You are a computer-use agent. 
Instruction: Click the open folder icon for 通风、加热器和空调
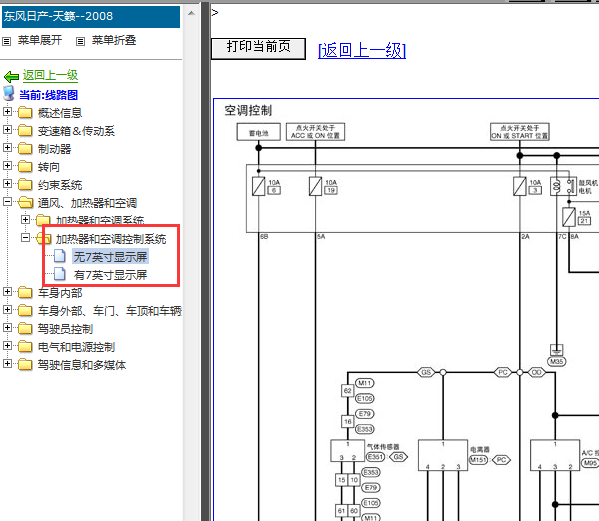point(25,202)
